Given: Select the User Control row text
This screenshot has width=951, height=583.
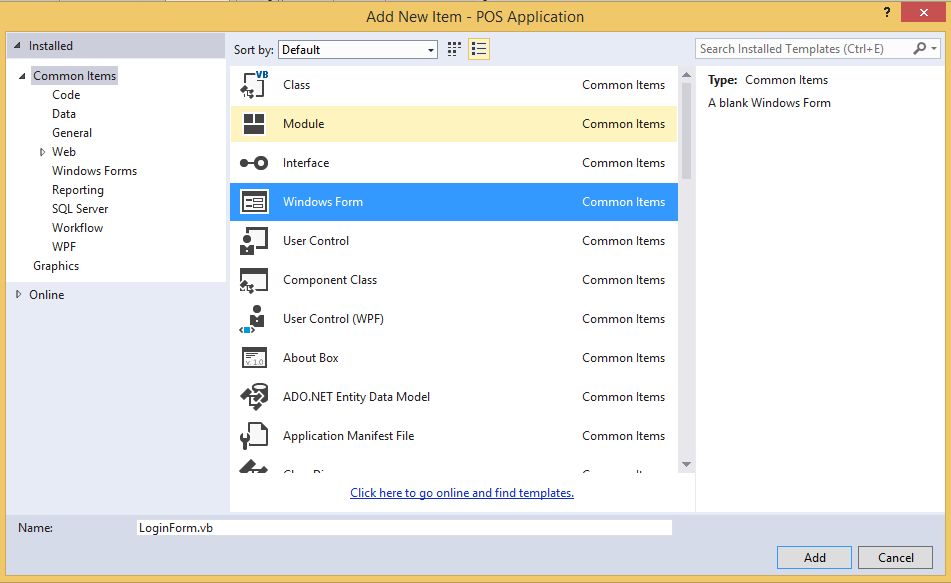Looking at the screenshot, I should click(316, 241).
